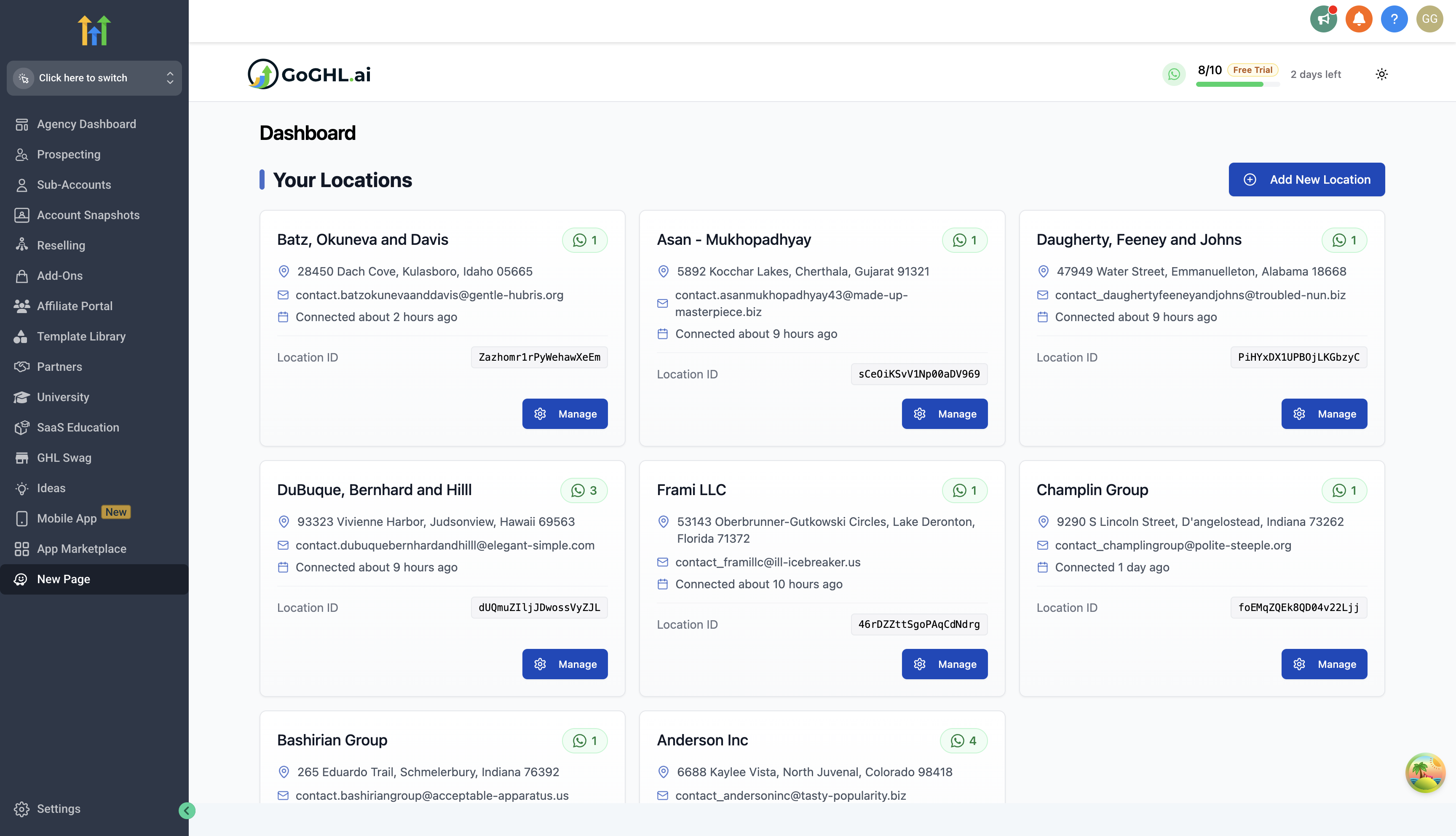Click '2 days left' trial text

(1315, 75)
